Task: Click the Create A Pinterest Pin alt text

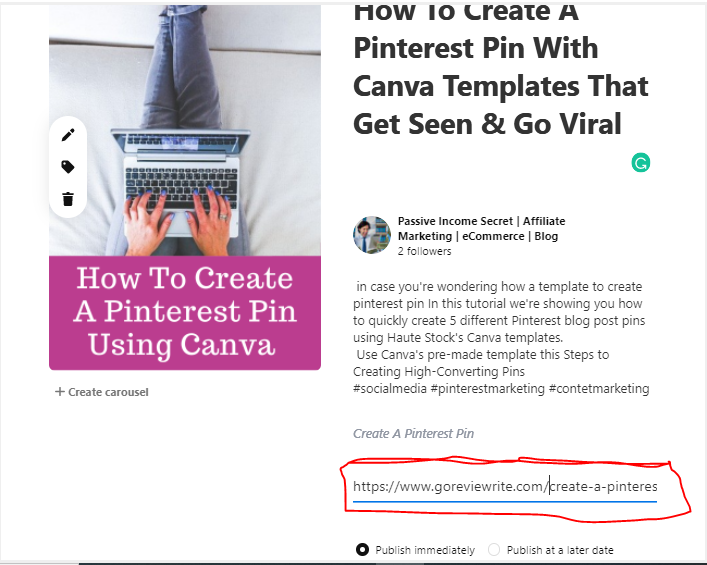Action: coord(413,433)
